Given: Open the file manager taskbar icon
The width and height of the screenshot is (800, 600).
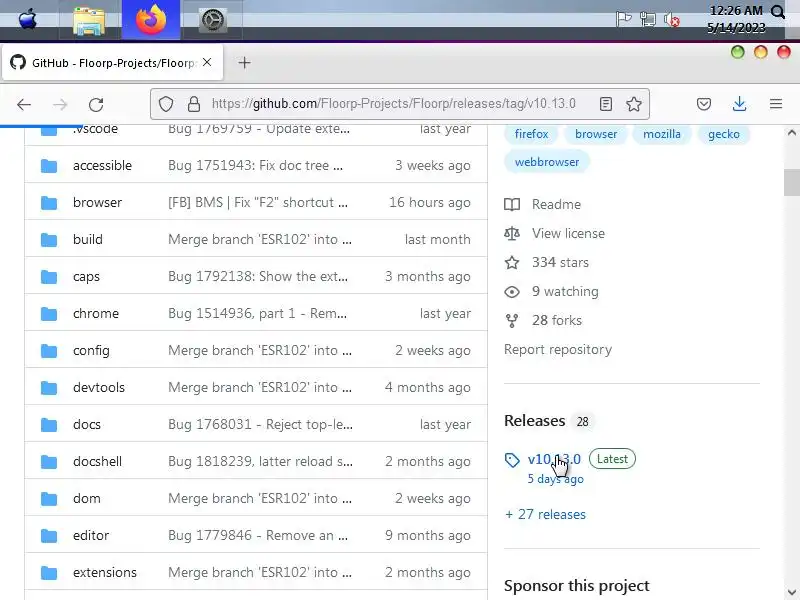Looking at the screenshot, I should click(89, 21).
